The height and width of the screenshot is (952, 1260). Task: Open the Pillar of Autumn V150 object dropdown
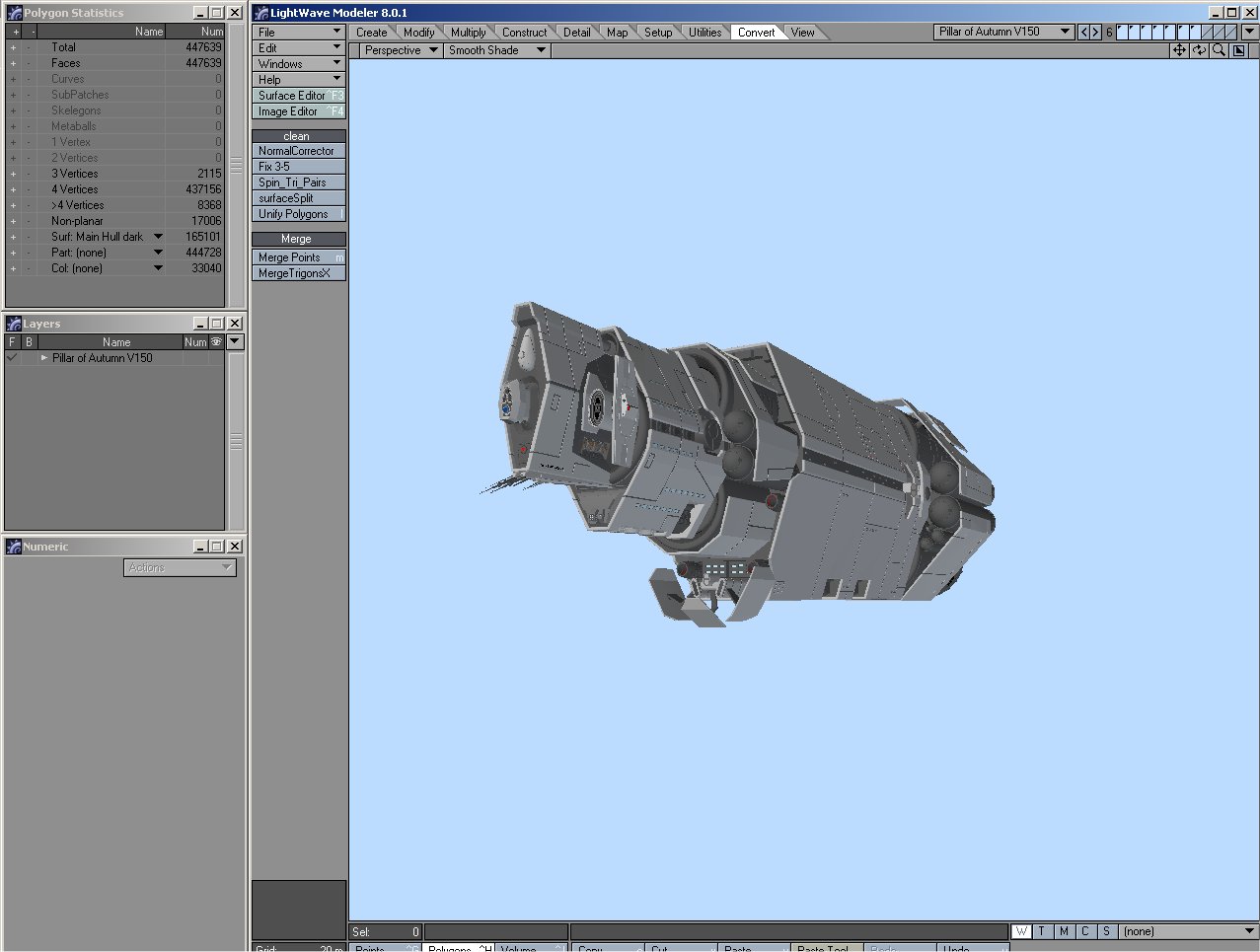tap(1004, 32)
